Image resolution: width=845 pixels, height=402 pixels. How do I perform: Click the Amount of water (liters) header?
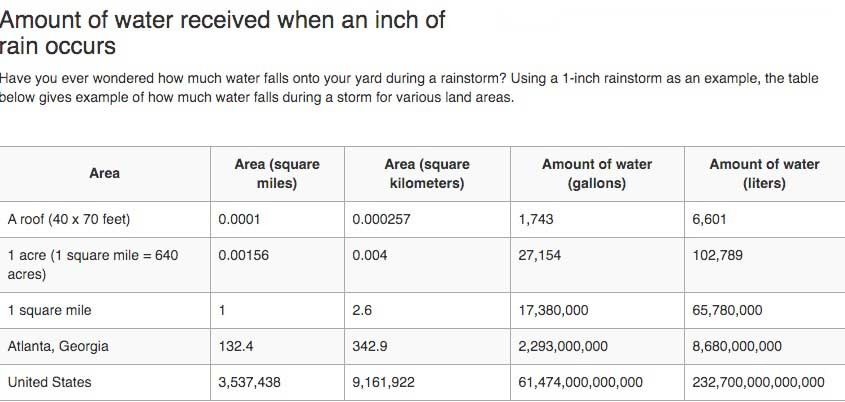[x=764, y=174]
